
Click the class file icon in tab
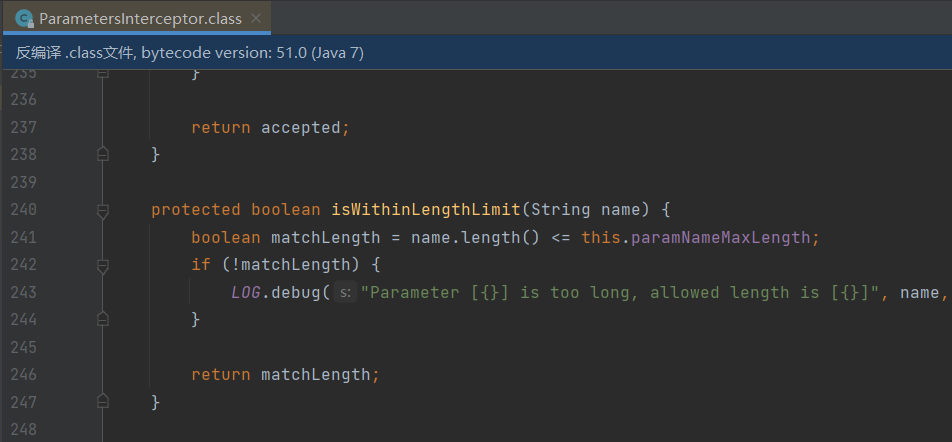pos(24,19)
